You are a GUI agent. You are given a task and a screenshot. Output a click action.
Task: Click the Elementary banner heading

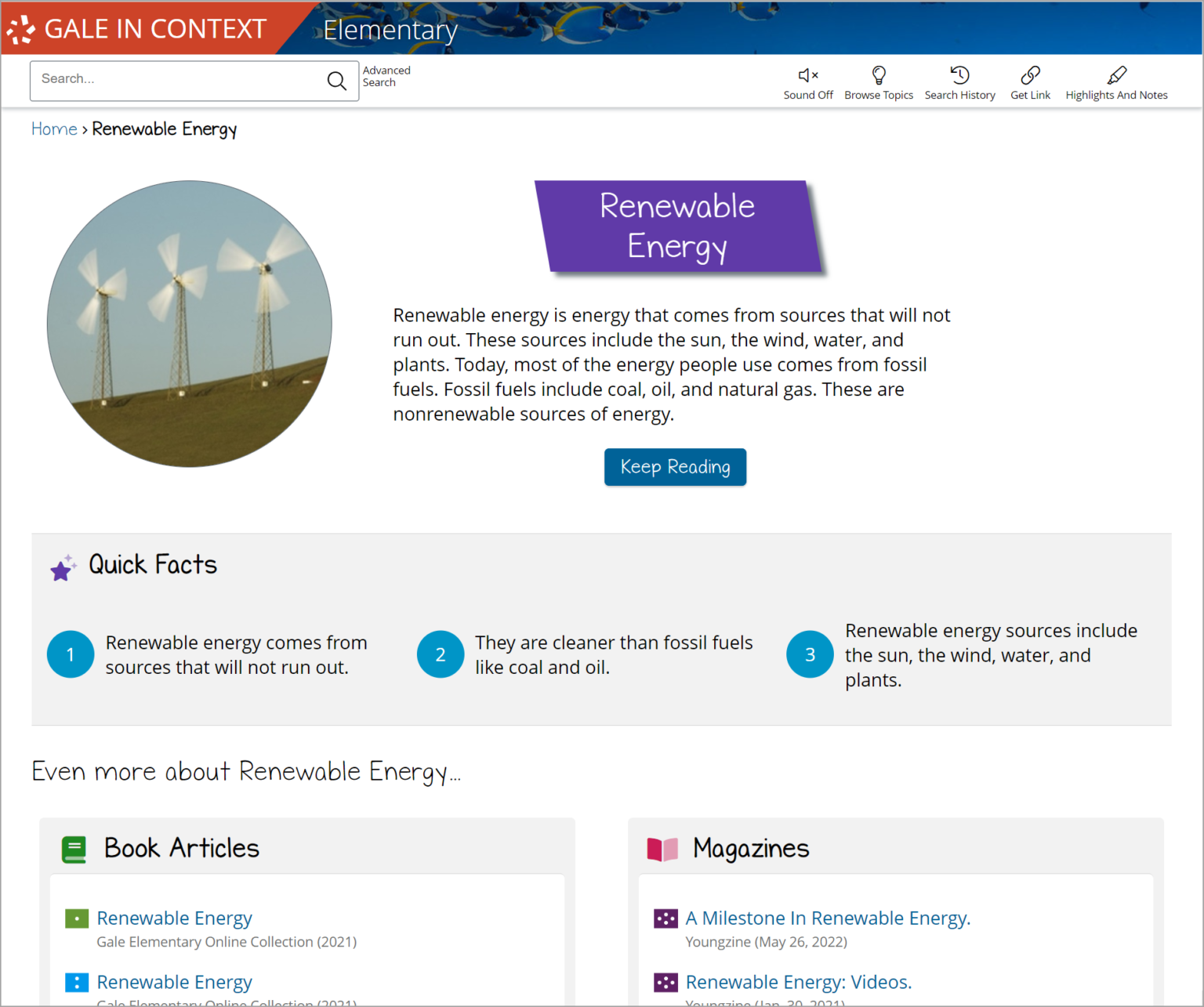pyautogui.click(x=390, y=29)
